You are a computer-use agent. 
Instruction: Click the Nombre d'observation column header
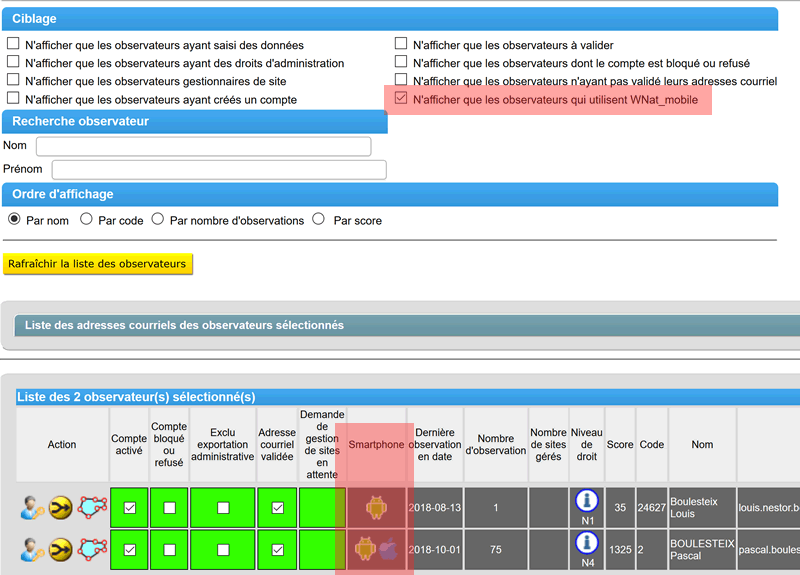pyautogui.click(x=495, y=444)
